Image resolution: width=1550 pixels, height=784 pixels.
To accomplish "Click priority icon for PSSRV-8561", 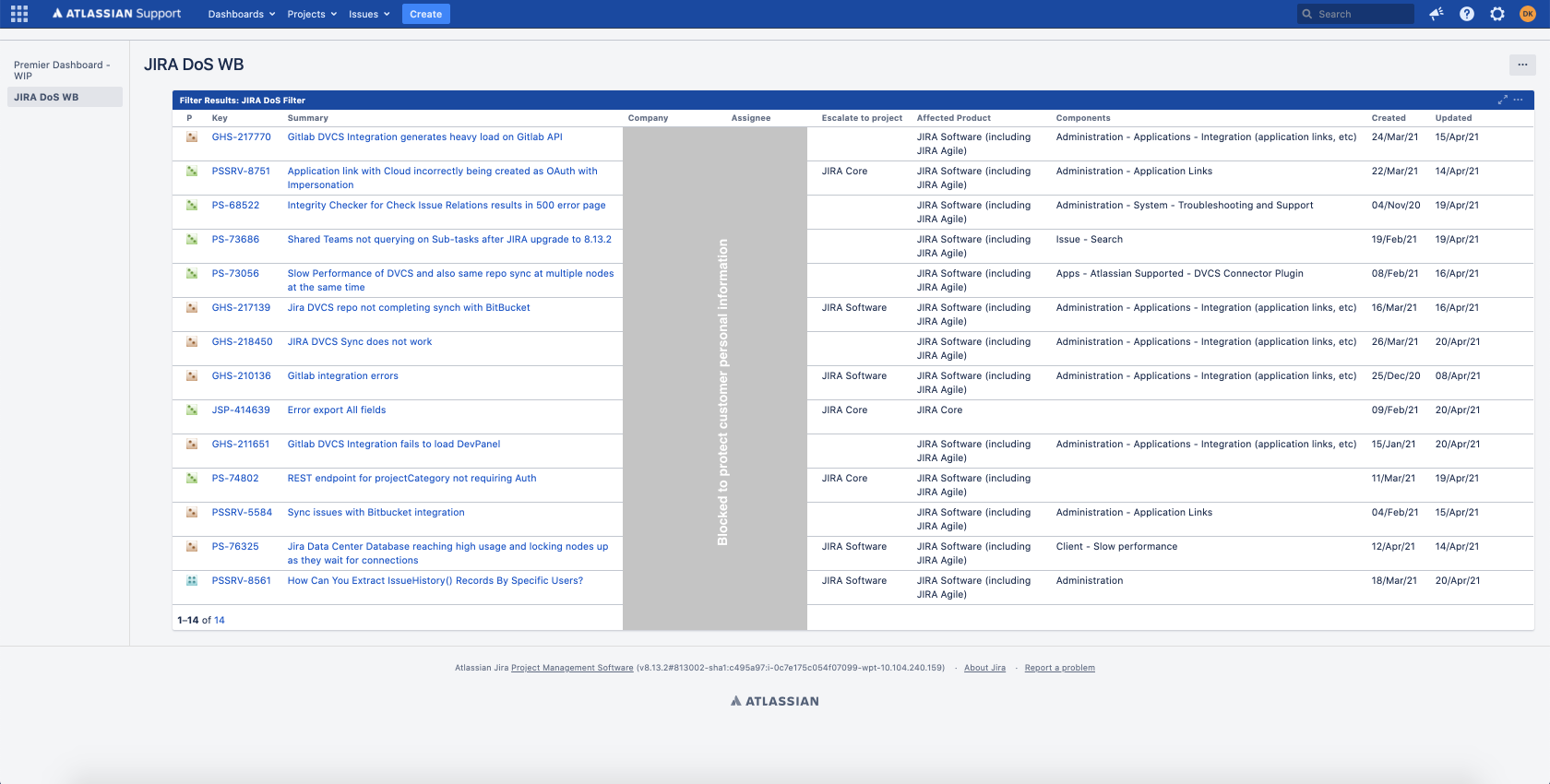I will (192, 581).
